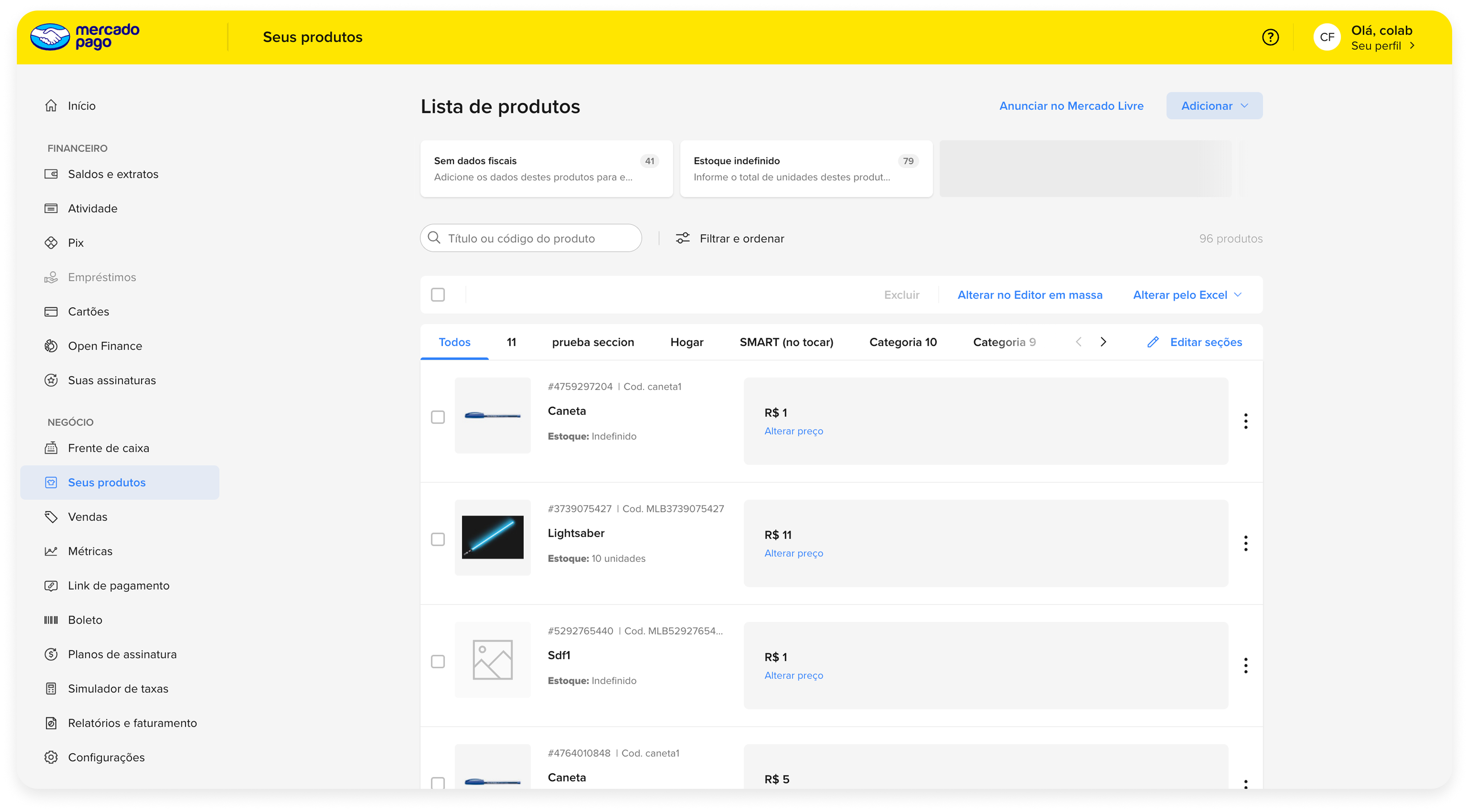Viewport: 1469px width, 812px height.
Task: Click Anunciar no Mercado Livre link
Action: click(1071, 105)
